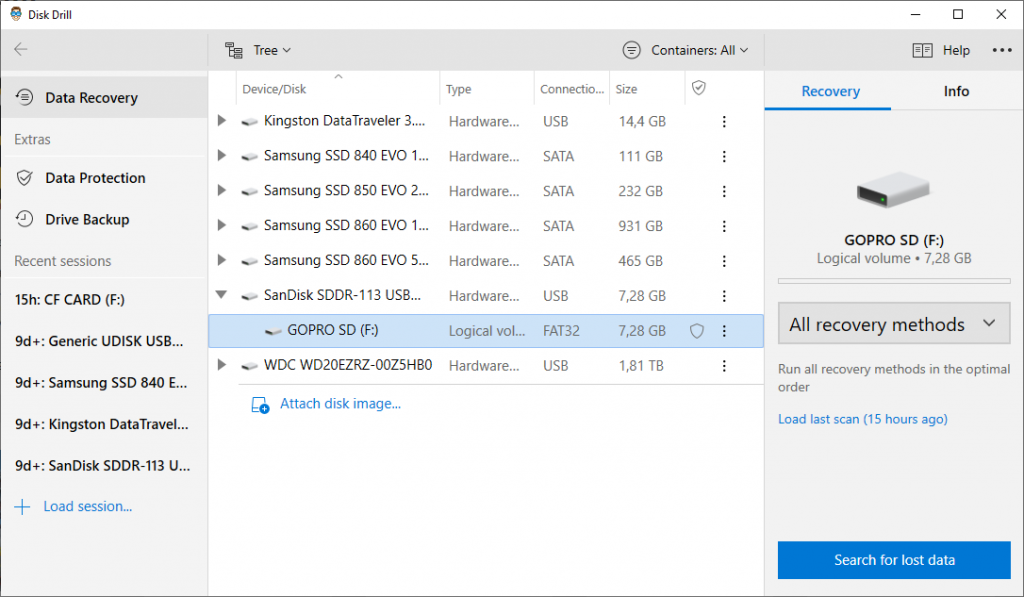The width and height of the screenshot is (1024, 597).
Task: Click Load last scan (15 hours ago)
Action: (x=863, y=419)
